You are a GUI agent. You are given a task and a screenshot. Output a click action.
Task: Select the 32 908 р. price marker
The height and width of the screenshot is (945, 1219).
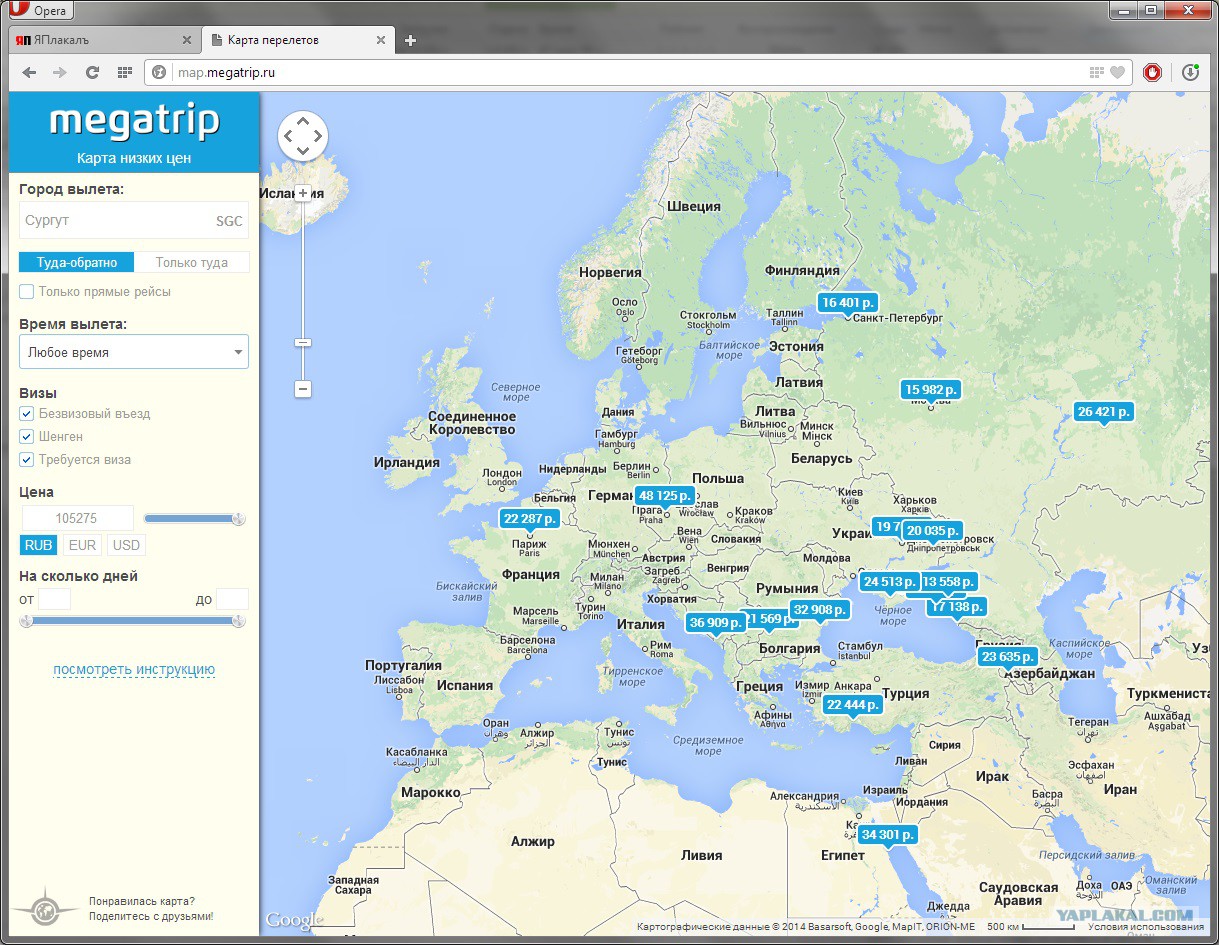pos(819,609)
